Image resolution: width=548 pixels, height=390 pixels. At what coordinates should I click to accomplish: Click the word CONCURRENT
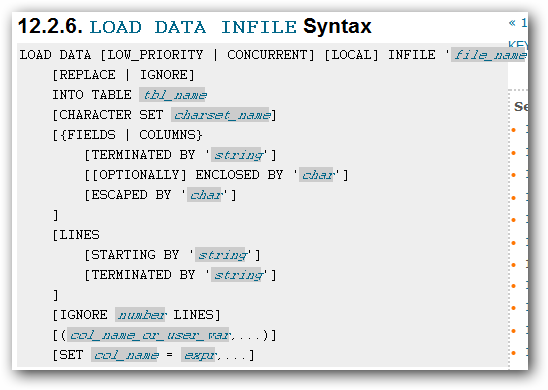(267, 55)
